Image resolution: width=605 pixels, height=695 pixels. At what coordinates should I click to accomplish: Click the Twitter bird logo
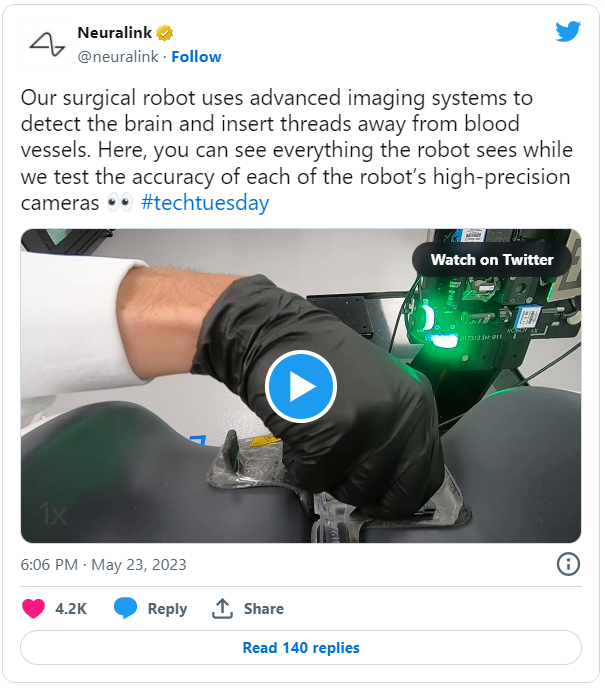[x=568, y=31]
